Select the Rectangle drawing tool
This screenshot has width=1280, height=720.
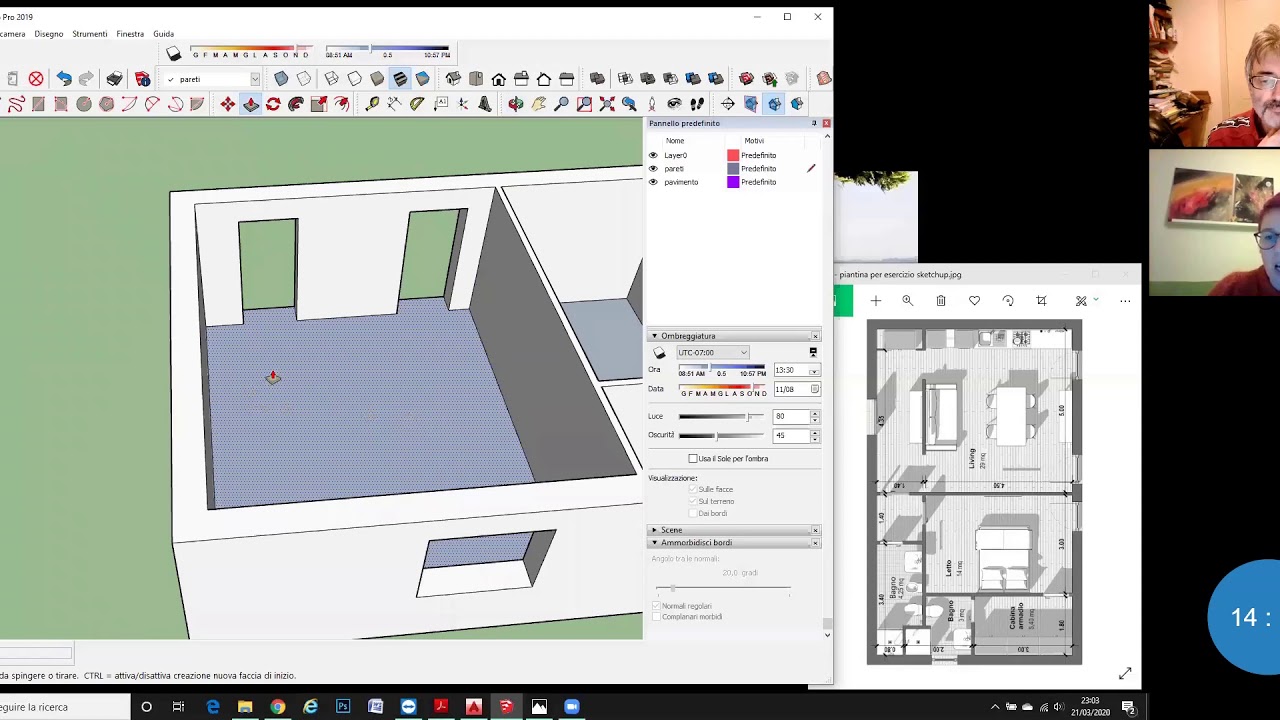click(x=39, y=104)
